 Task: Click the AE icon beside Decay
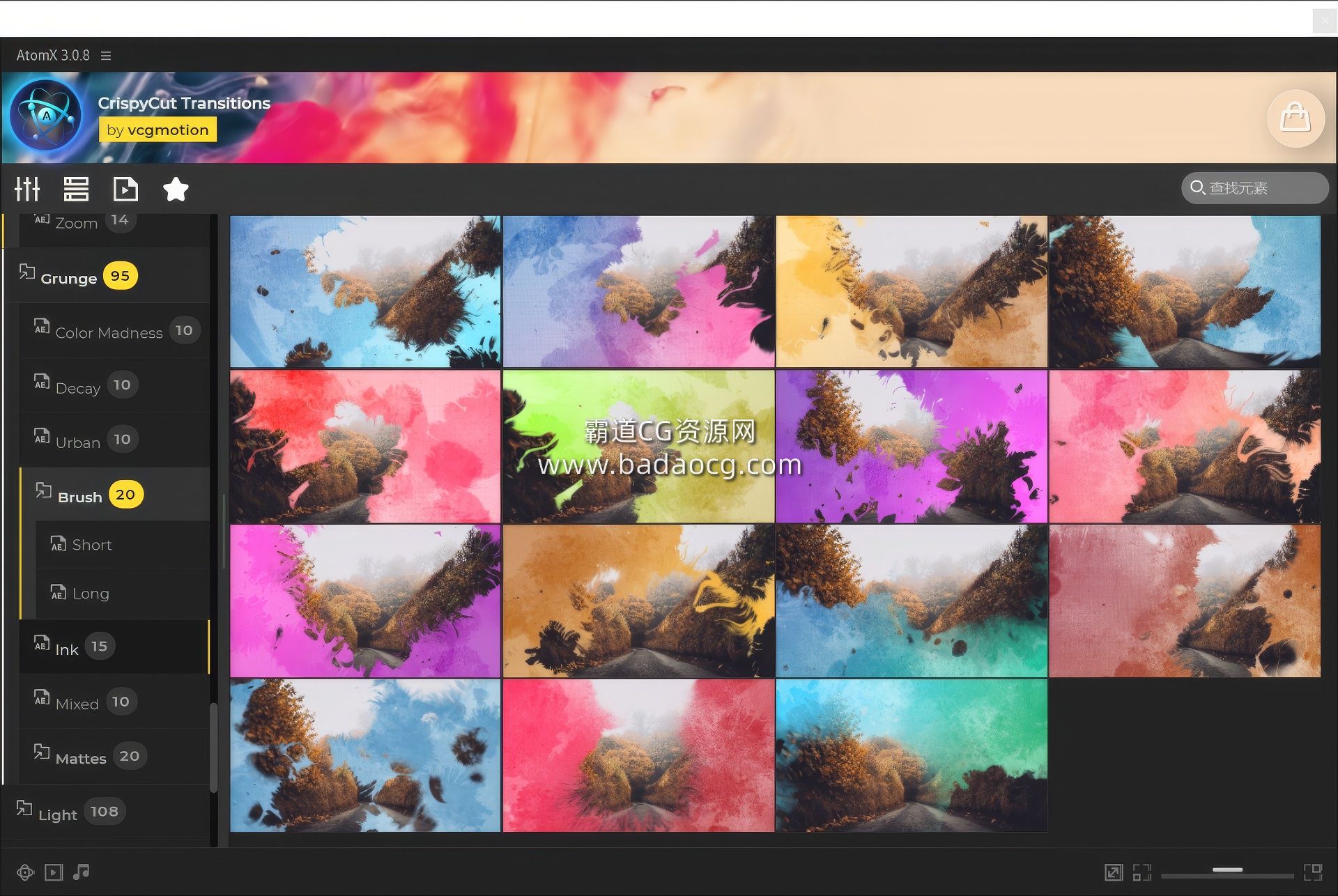coord(42,382)
